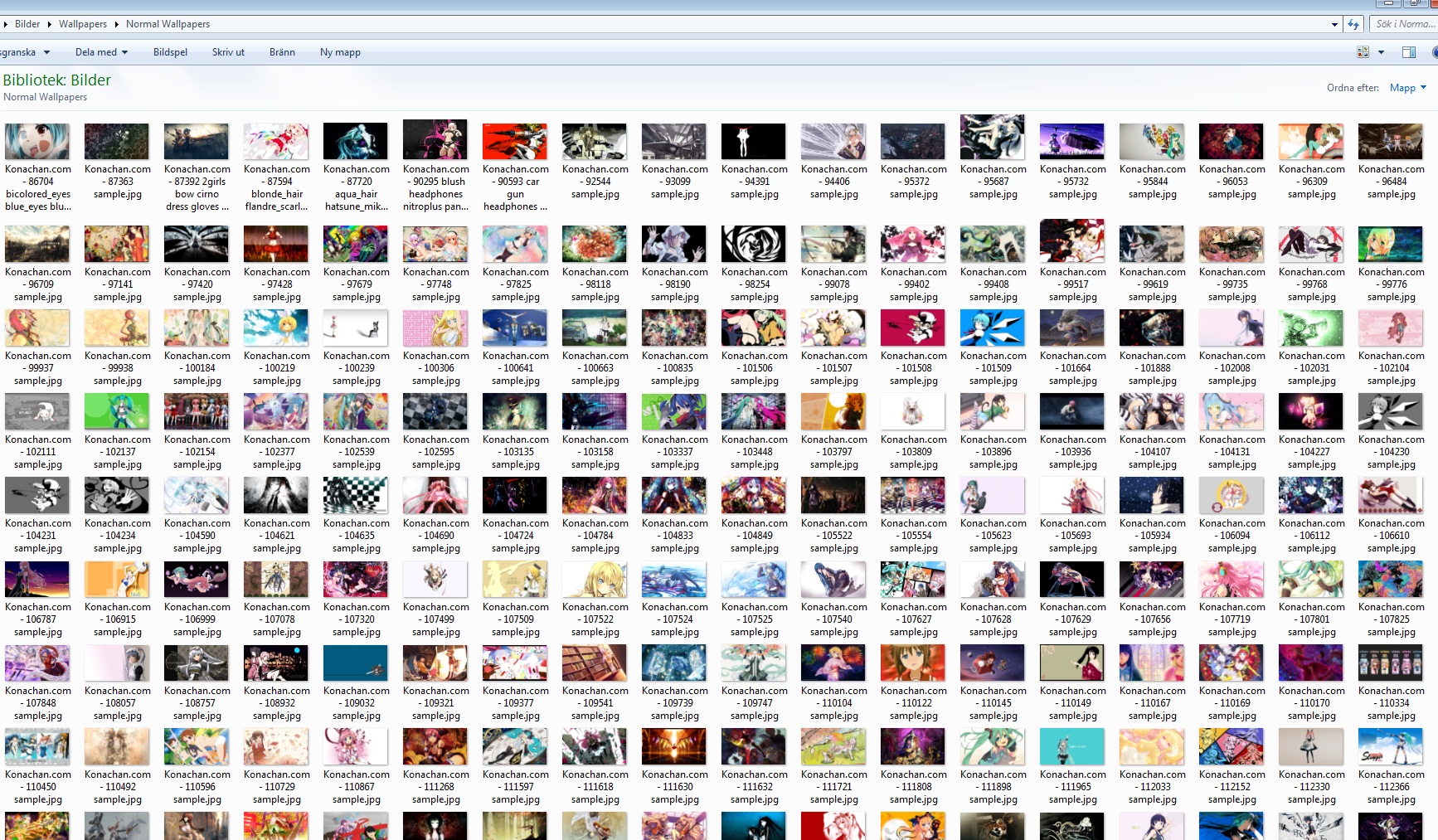Click file name text Konachan.com - 96053 sample.jpg
The image size is (1438, 840).
pos(1232,182)
